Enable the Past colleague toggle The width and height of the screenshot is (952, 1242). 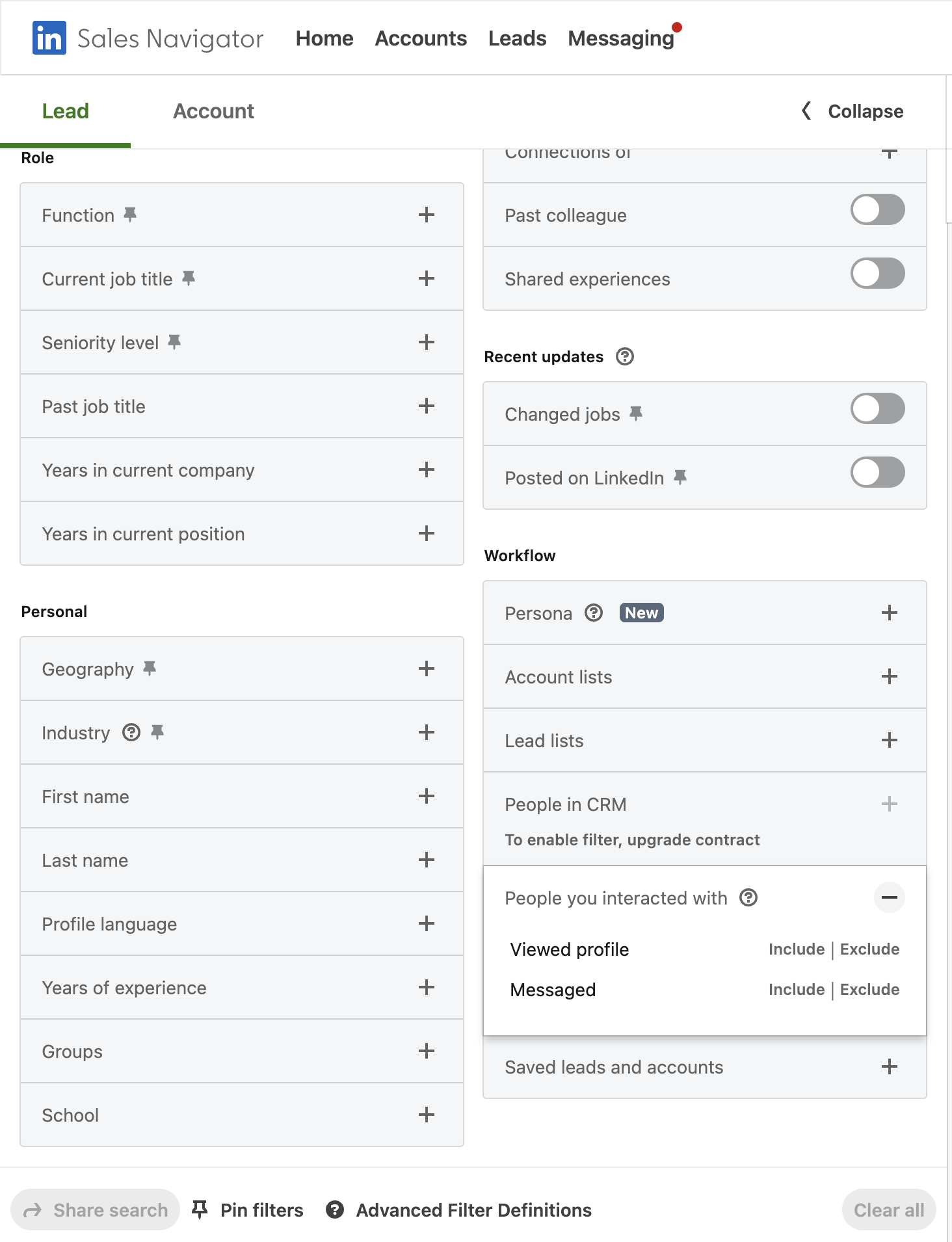[877, 209]
